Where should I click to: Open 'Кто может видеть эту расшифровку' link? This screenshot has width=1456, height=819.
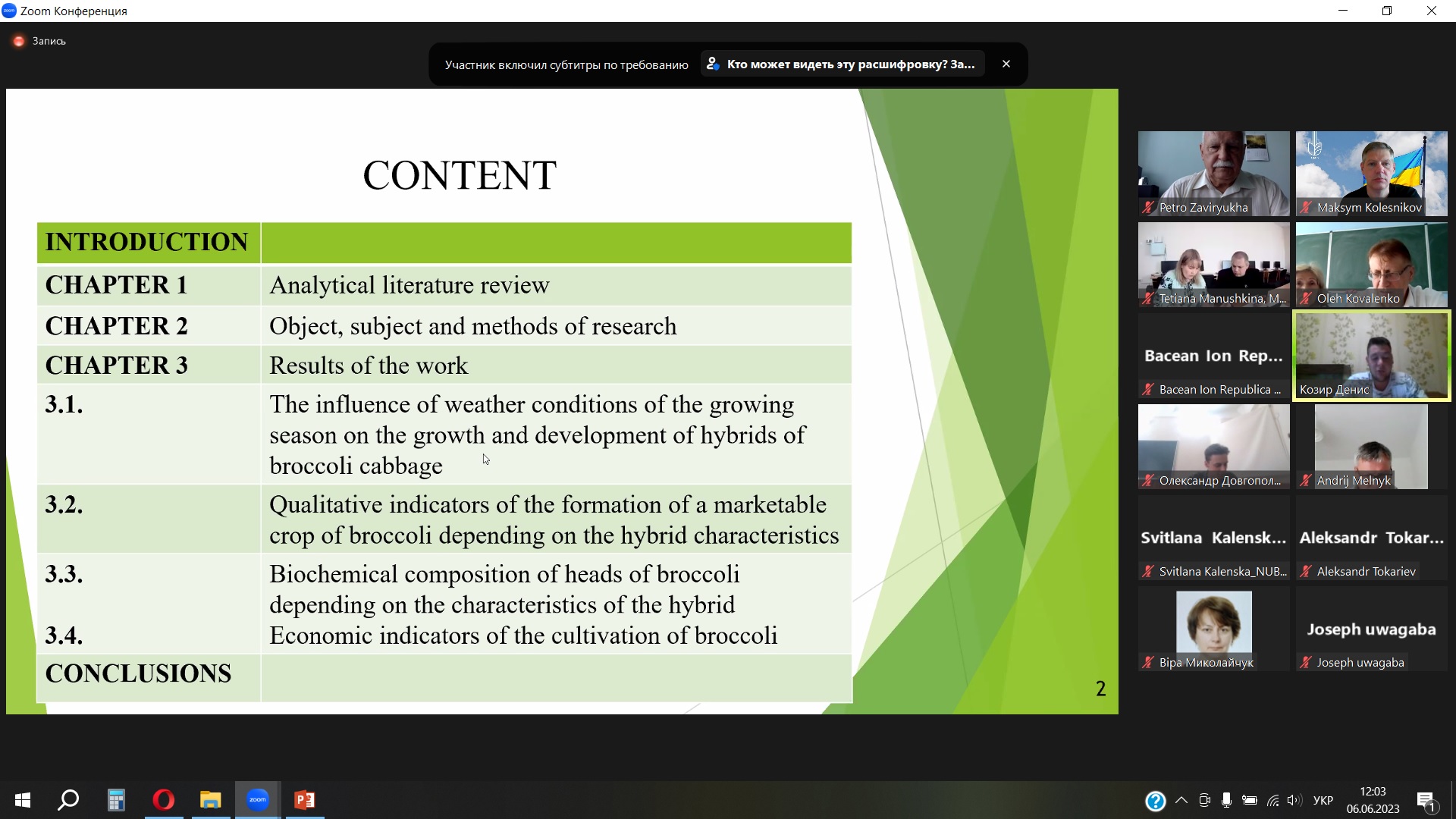click(843, 64)
